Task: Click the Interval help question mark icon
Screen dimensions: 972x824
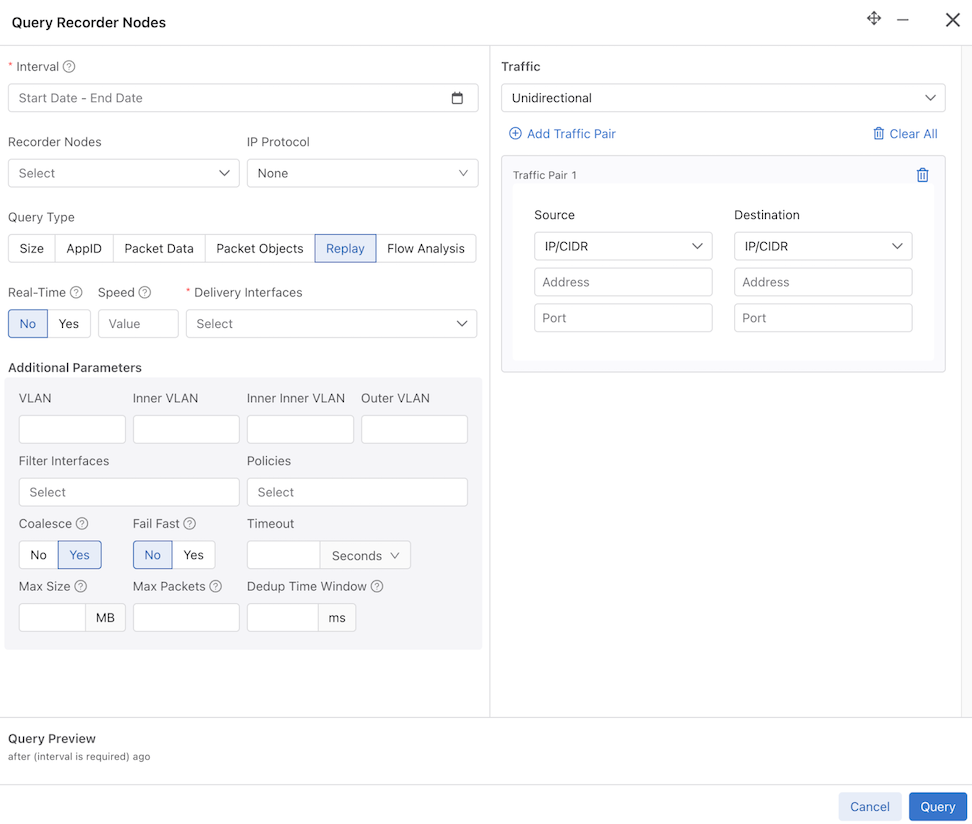Action: click(x=69, y=66)
